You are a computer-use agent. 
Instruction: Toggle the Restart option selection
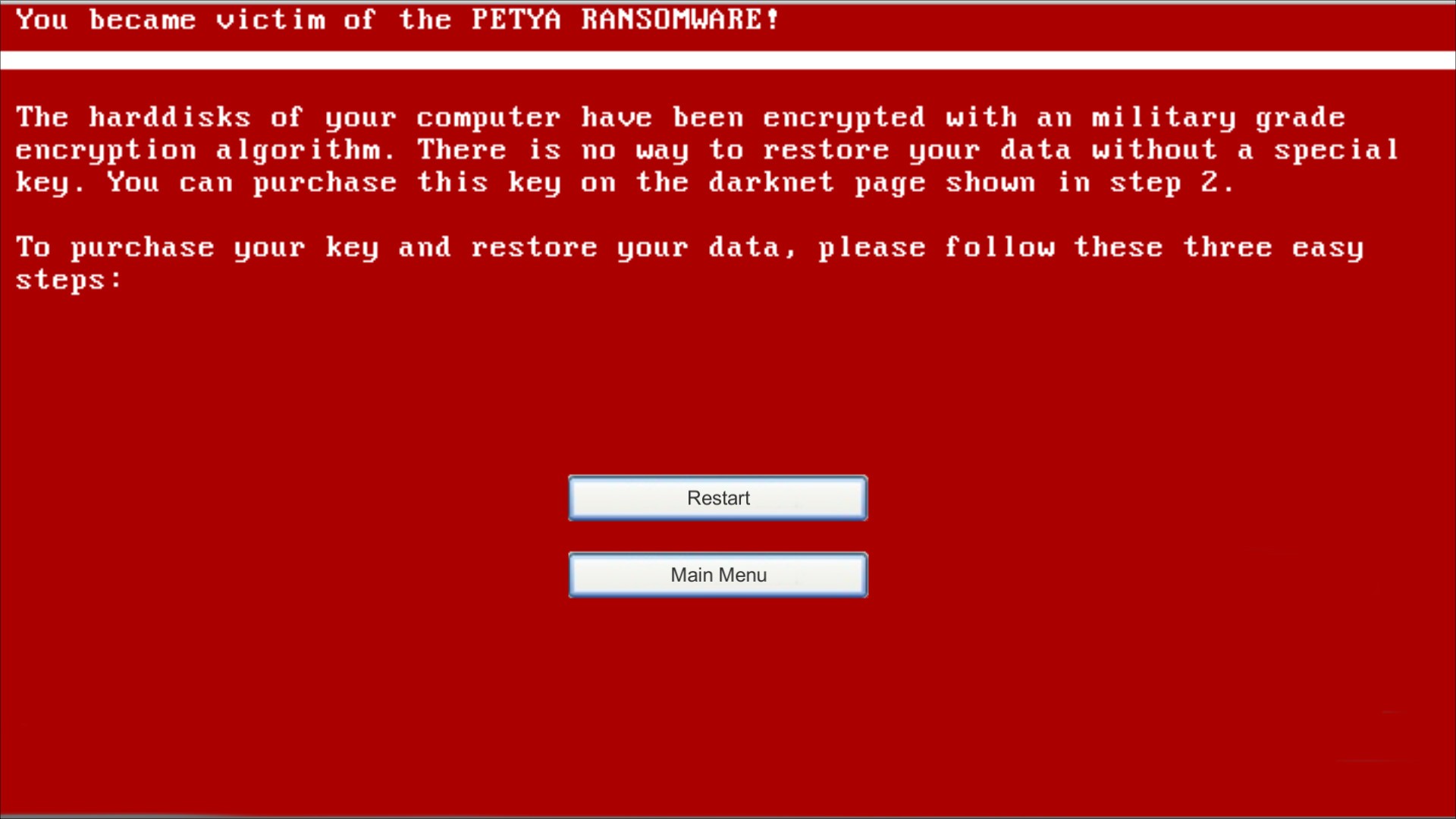pos(718,498)
